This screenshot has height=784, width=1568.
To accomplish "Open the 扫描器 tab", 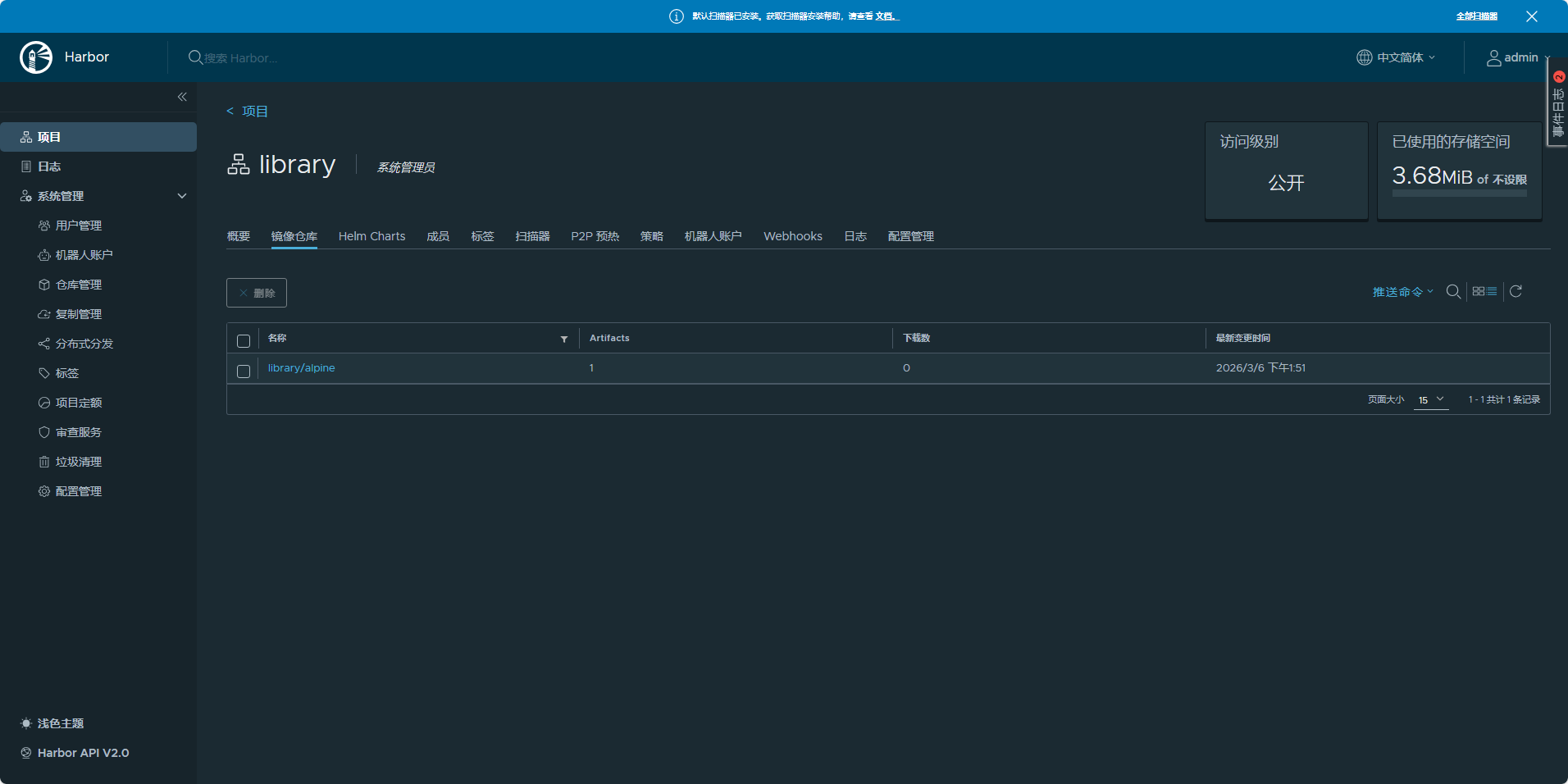I will coord(532,236).
